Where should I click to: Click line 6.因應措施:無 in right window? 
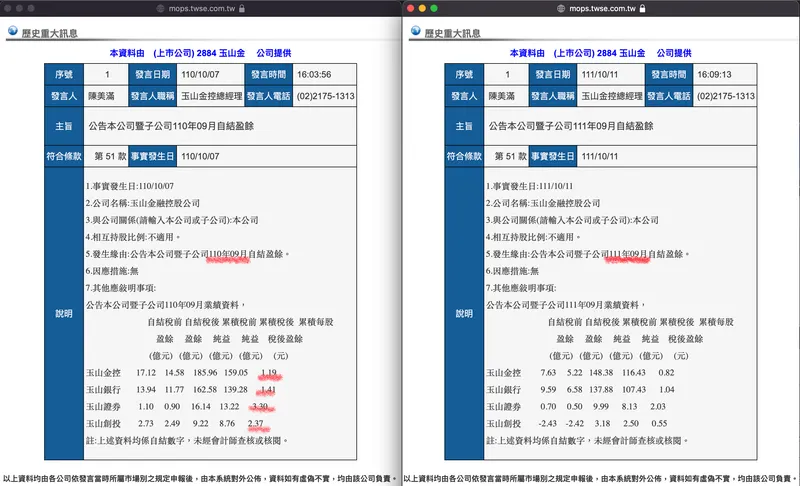click(x=512, y=271)
